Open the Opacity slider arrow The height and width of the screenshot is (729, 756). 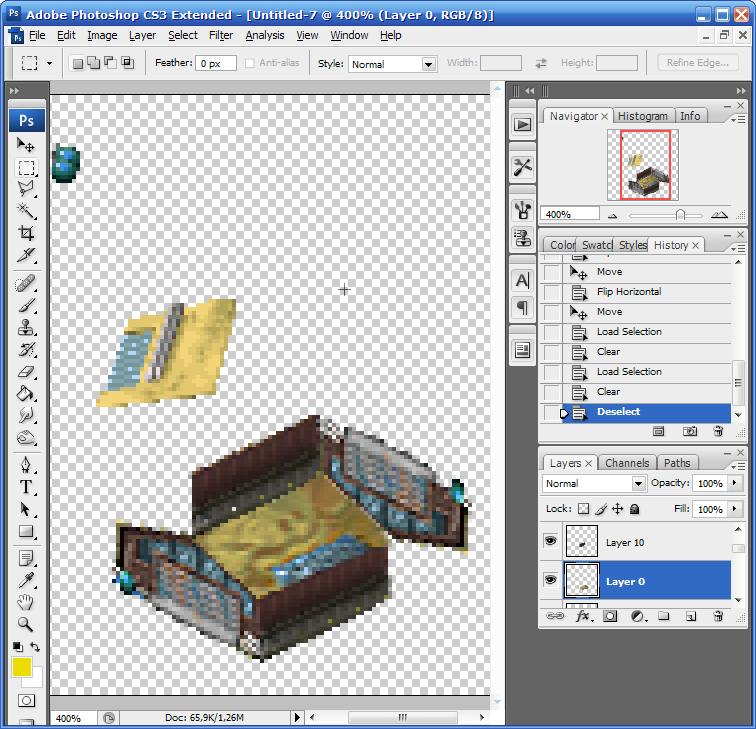click(x=734, y=483)
